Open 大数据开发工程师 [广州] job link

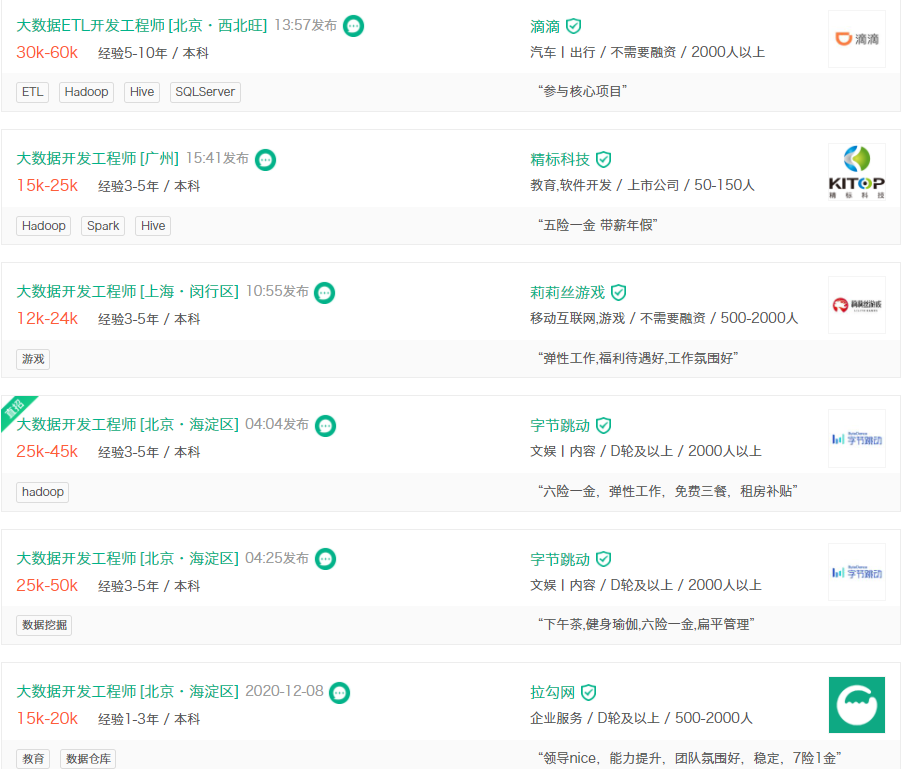click(98, 158)
